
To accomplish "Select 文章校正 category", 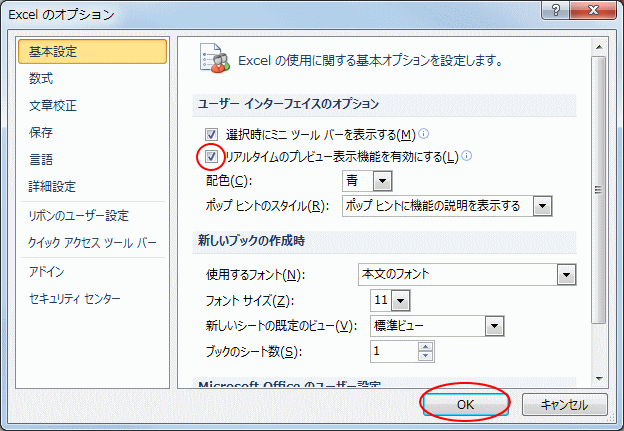I will (92, 105).
